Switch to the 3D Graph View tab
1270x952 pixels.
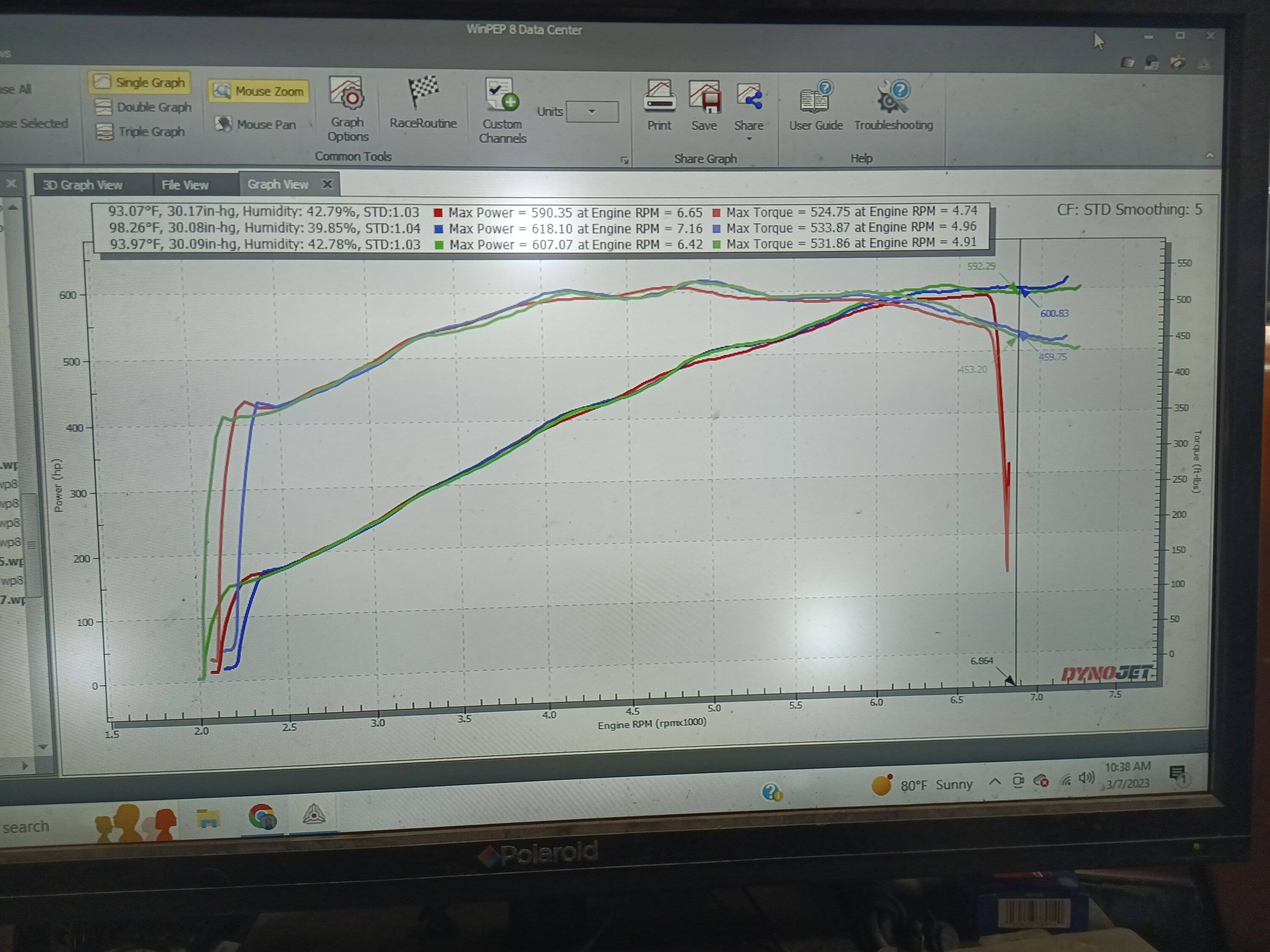(83, 185)
